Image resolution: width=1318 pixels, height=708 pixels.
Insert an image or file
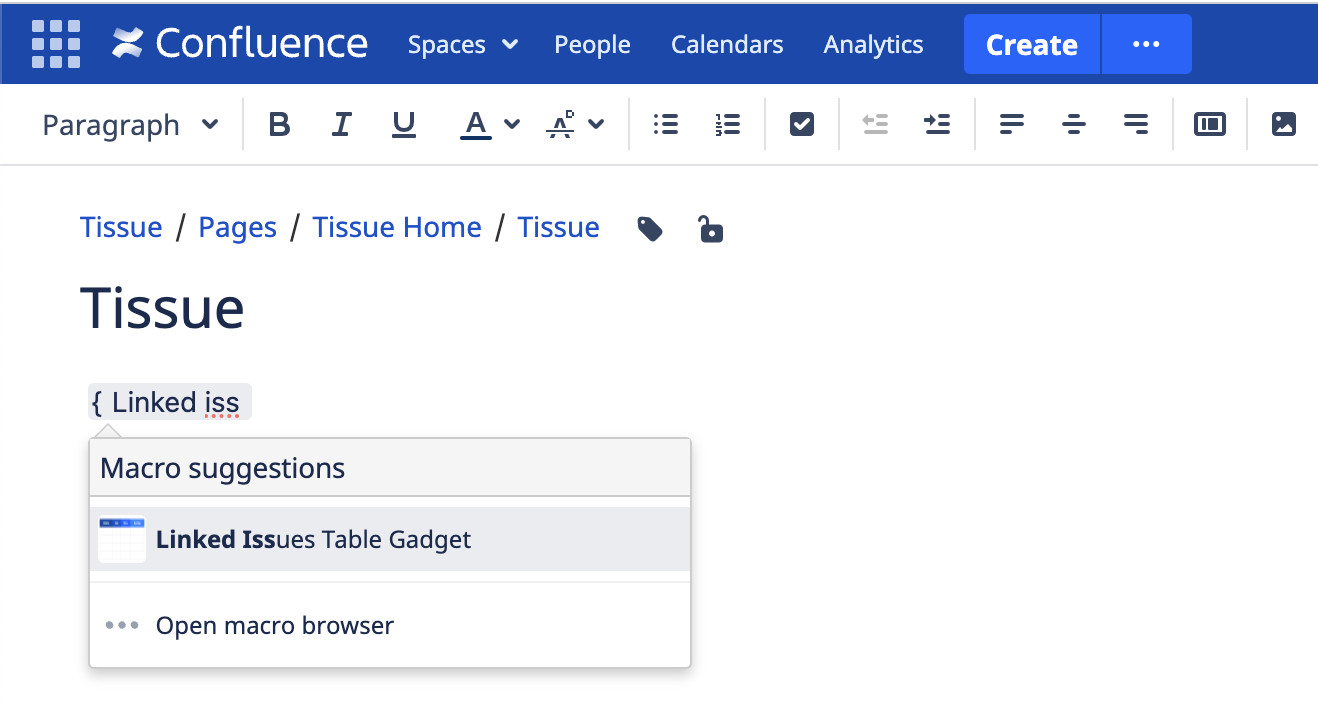1284,125
